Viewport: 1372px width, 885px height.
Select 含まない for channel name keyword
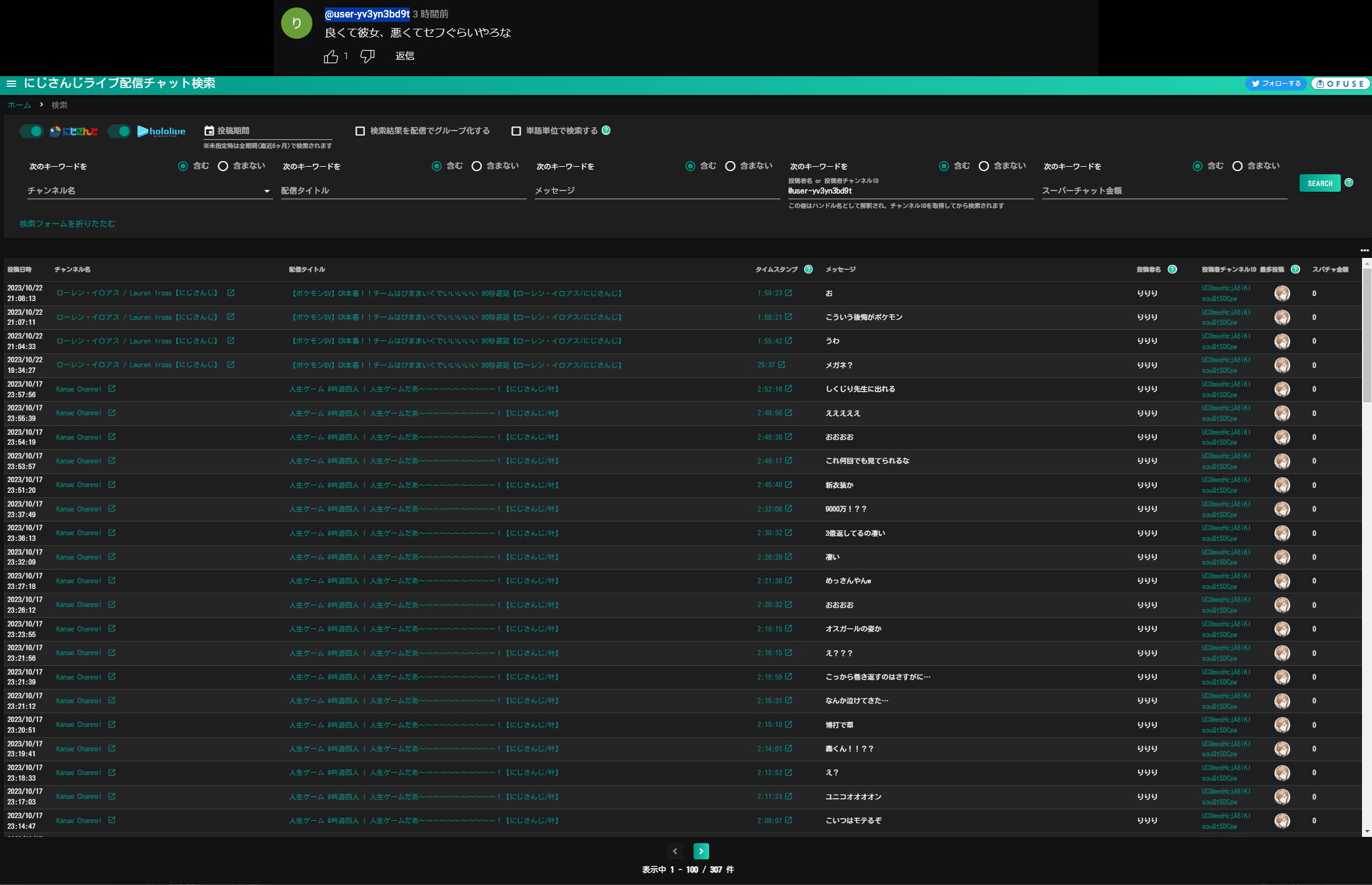223,166
